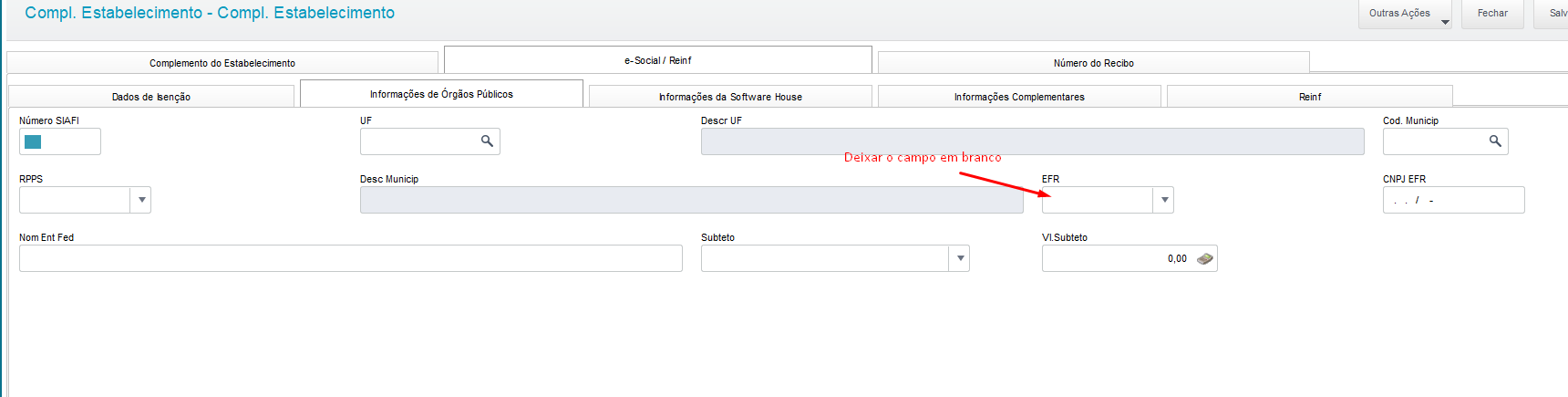Click the Vl.Subteto calculator icon
The image size is (1568, 397).
point(1204,258)
